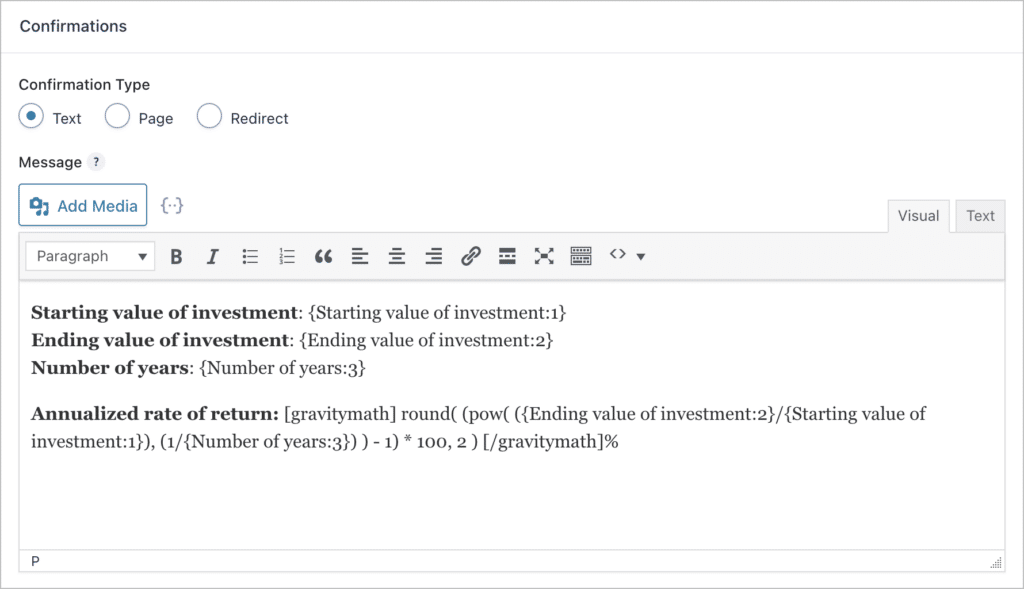Align text to the left
This screenshot has width=1024, height=589.
(360, 257)
